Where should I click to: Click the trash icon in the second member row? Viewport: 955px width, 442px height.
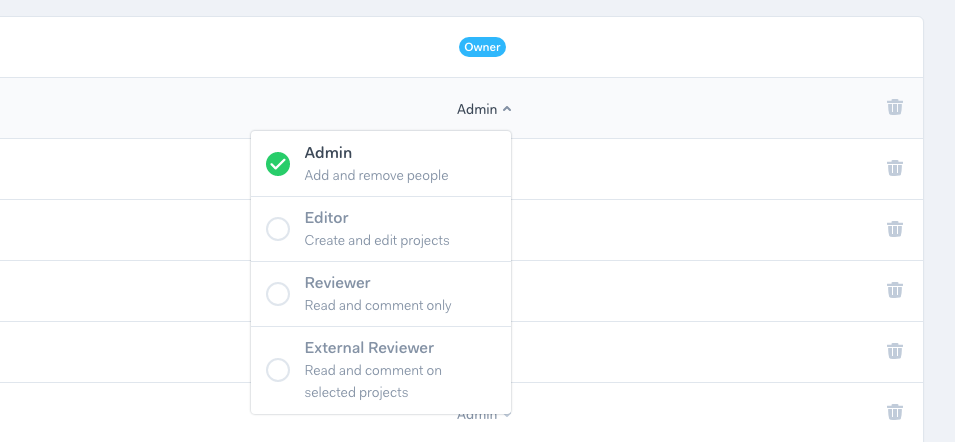(x=894, y=169)
